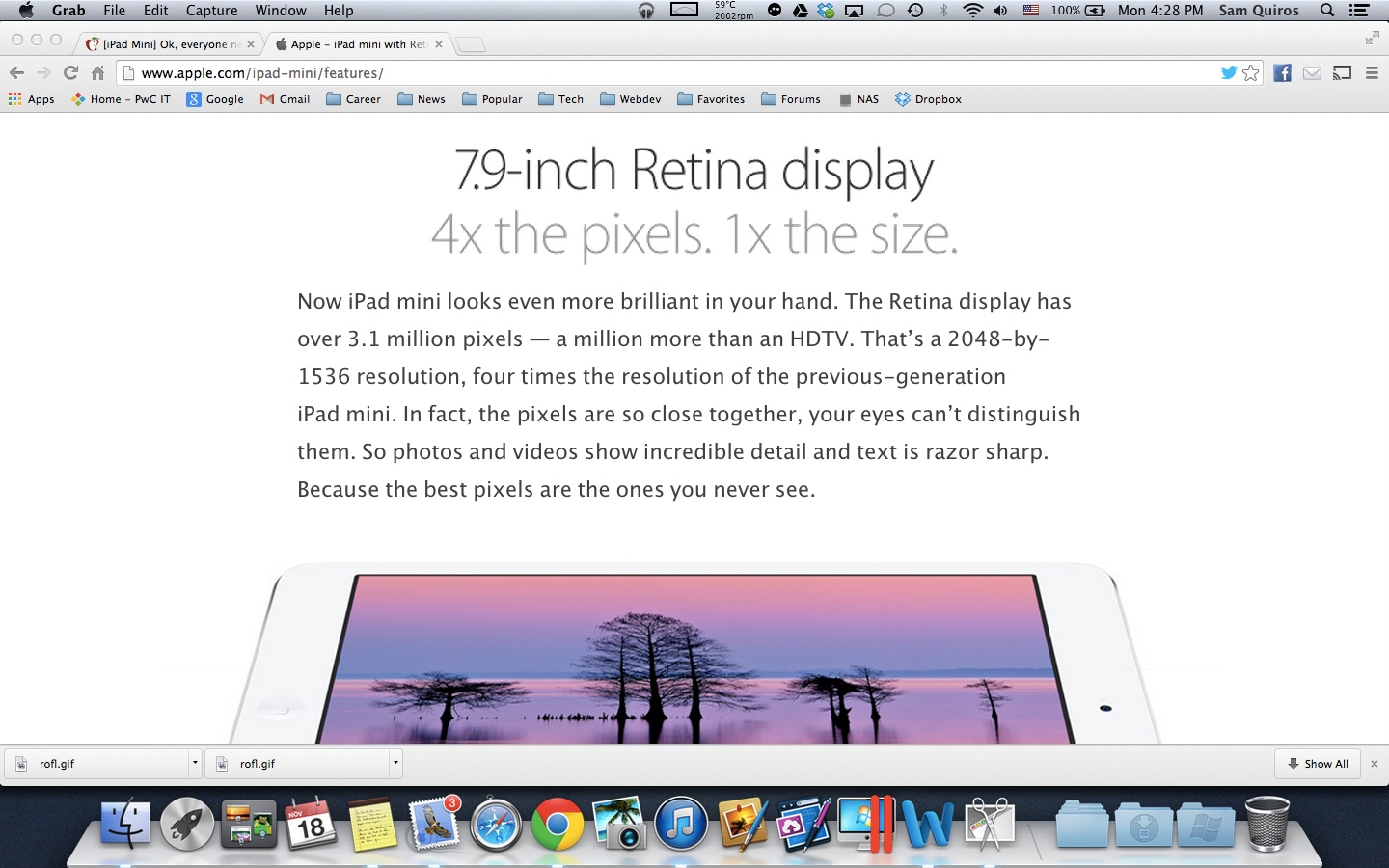The image size is (1389, 868).
Task: Open a new tab with the new-tab button
Action: pos(471,44)
